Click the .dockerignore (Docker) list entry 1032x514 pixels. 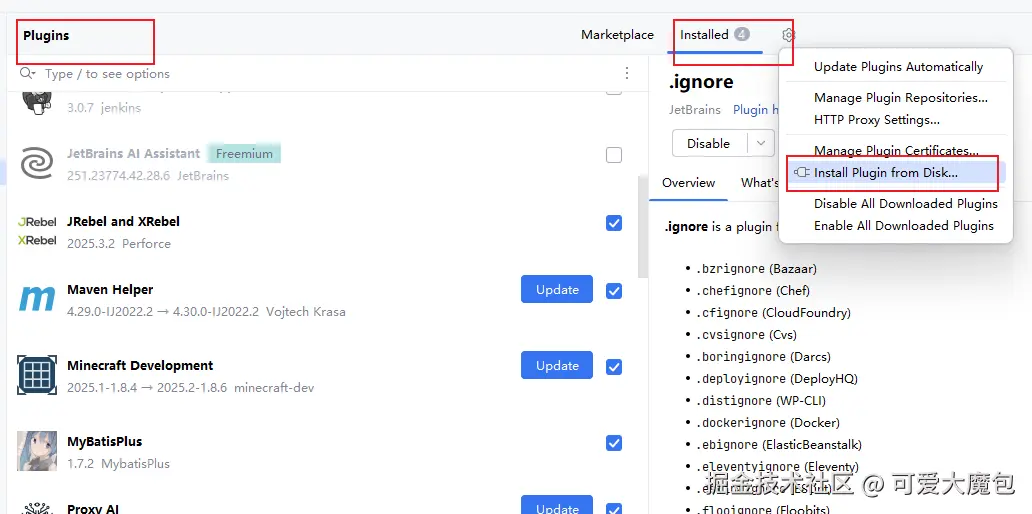tap(767, 423)
